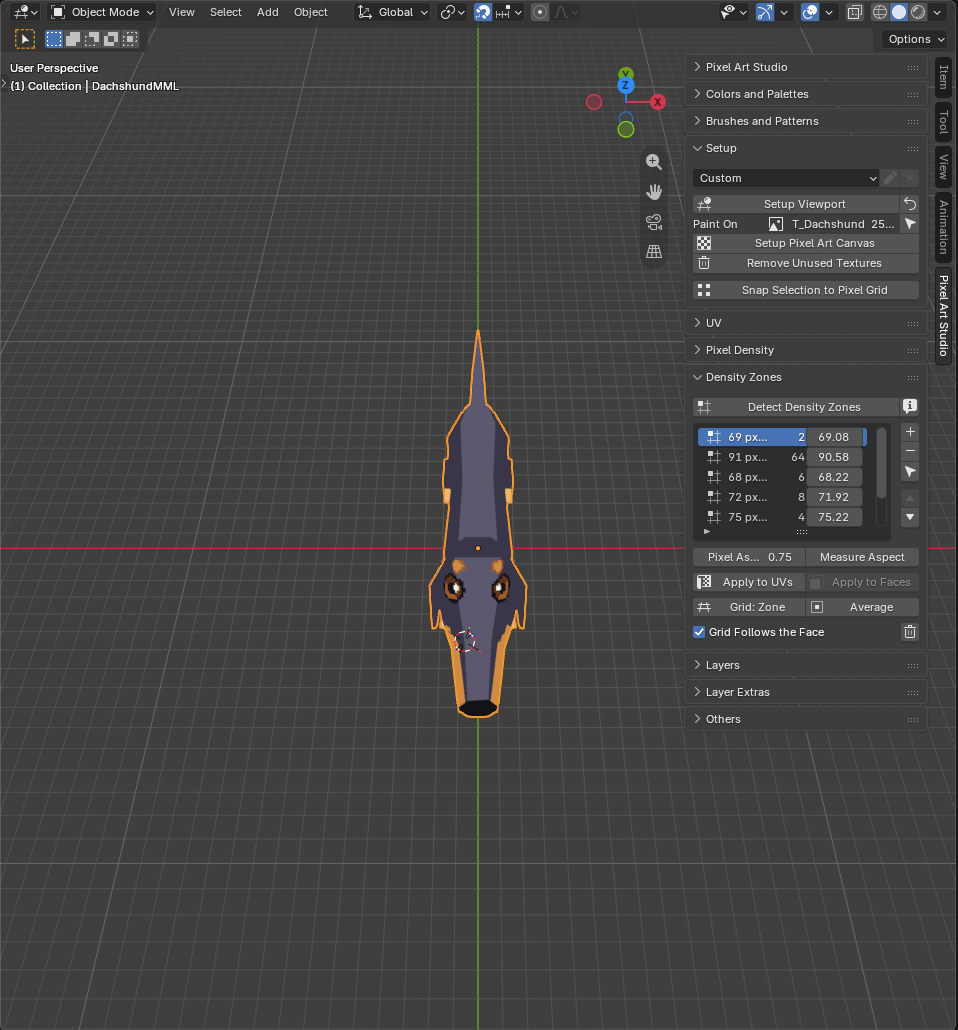
Task: Toggle show gizmos button
Action: click(x=764, y=12)
